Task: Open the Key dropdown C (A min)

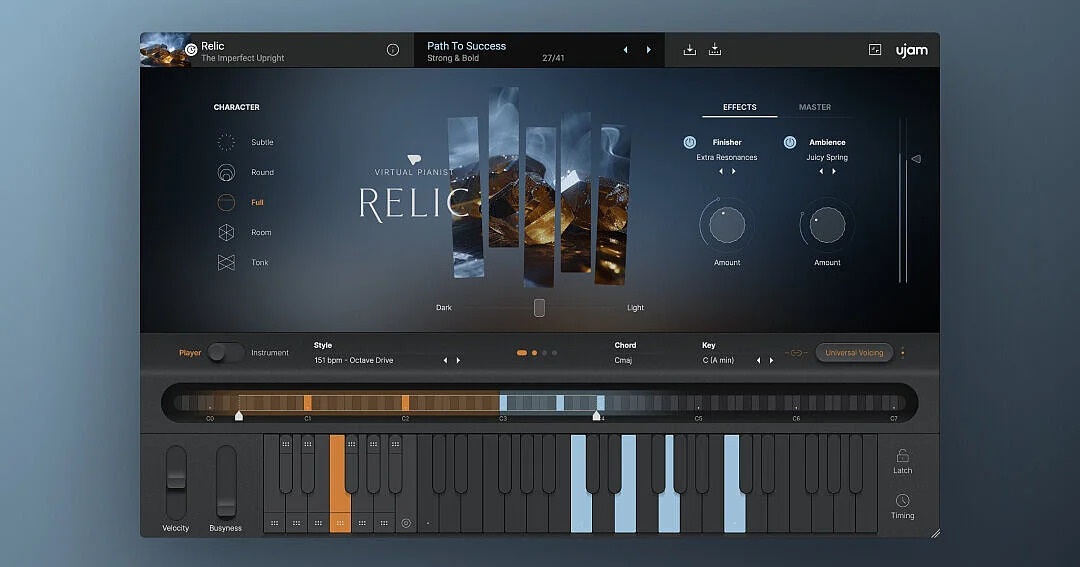Action: [x=718, y=360]
